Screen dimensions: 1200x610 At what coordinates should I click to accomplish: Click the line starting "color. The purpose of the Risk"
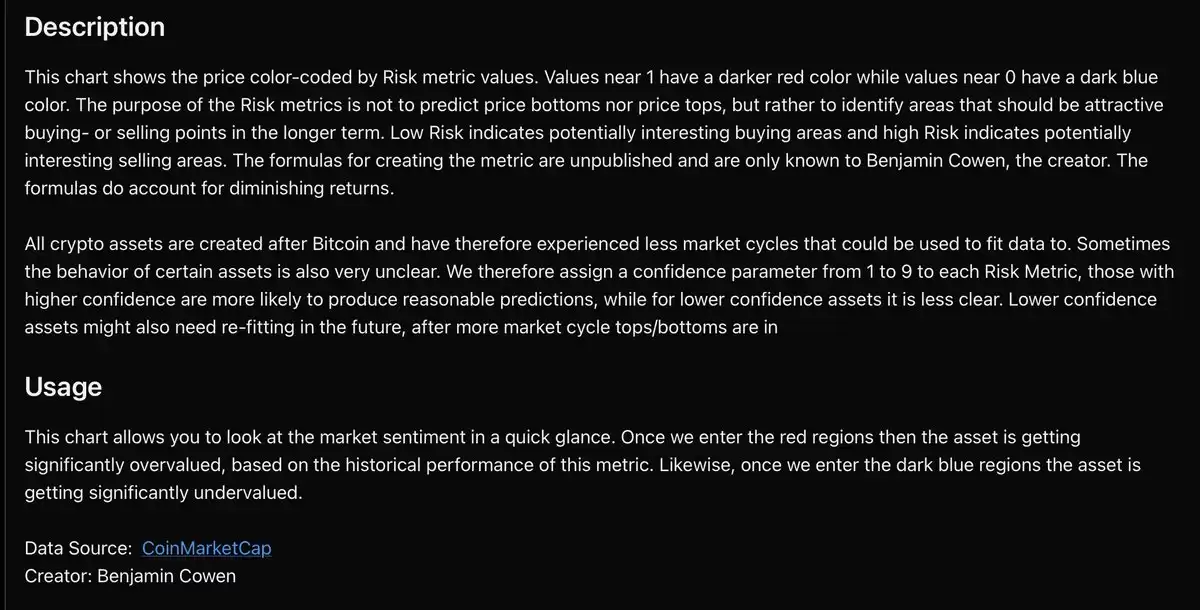click(580, 105)
